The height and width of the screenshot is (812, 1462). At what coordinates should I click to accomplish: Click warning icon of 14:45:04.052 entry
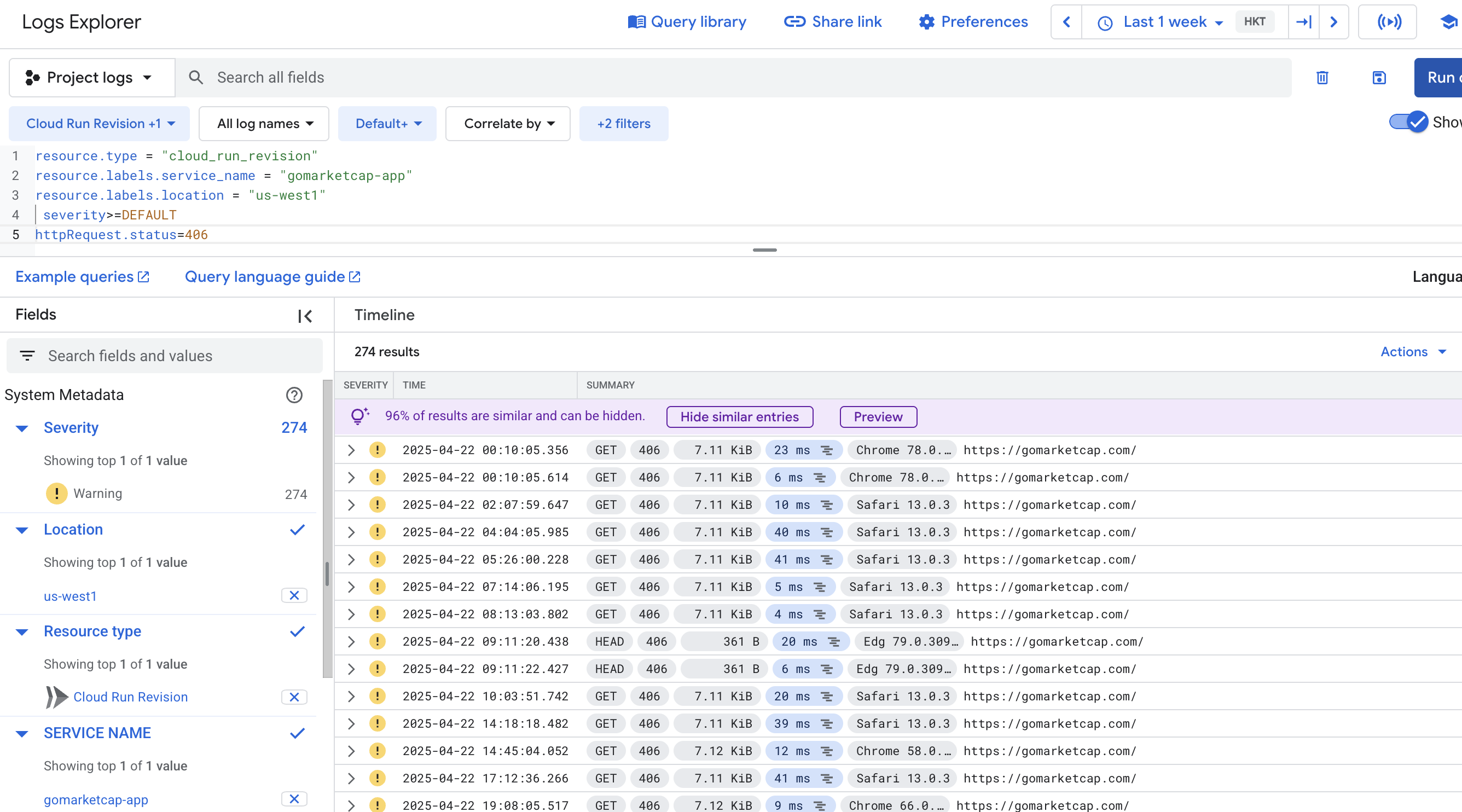coord(378,751)
